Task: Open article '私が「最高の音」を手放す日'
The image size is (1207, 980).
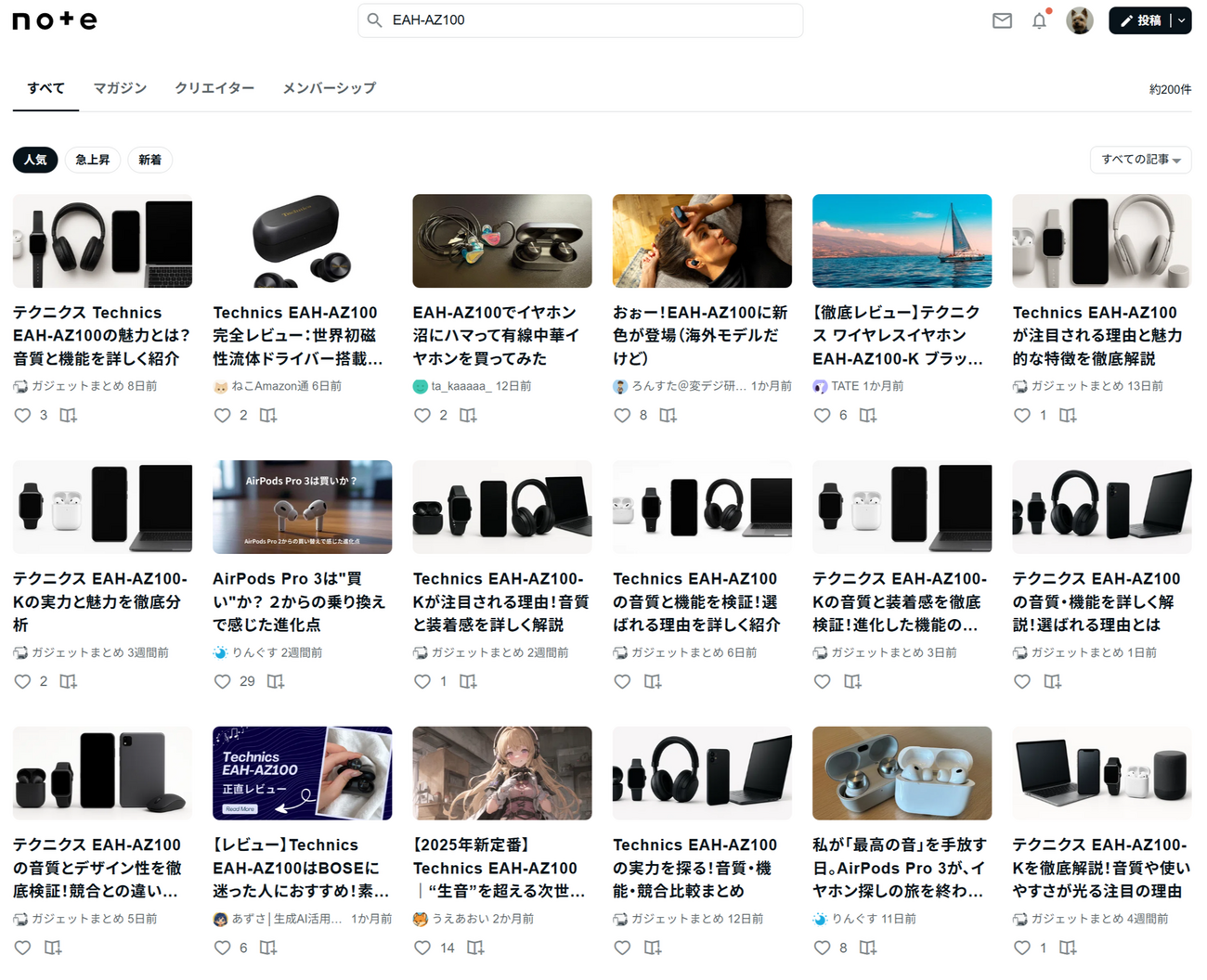Action: click(900, 869)
